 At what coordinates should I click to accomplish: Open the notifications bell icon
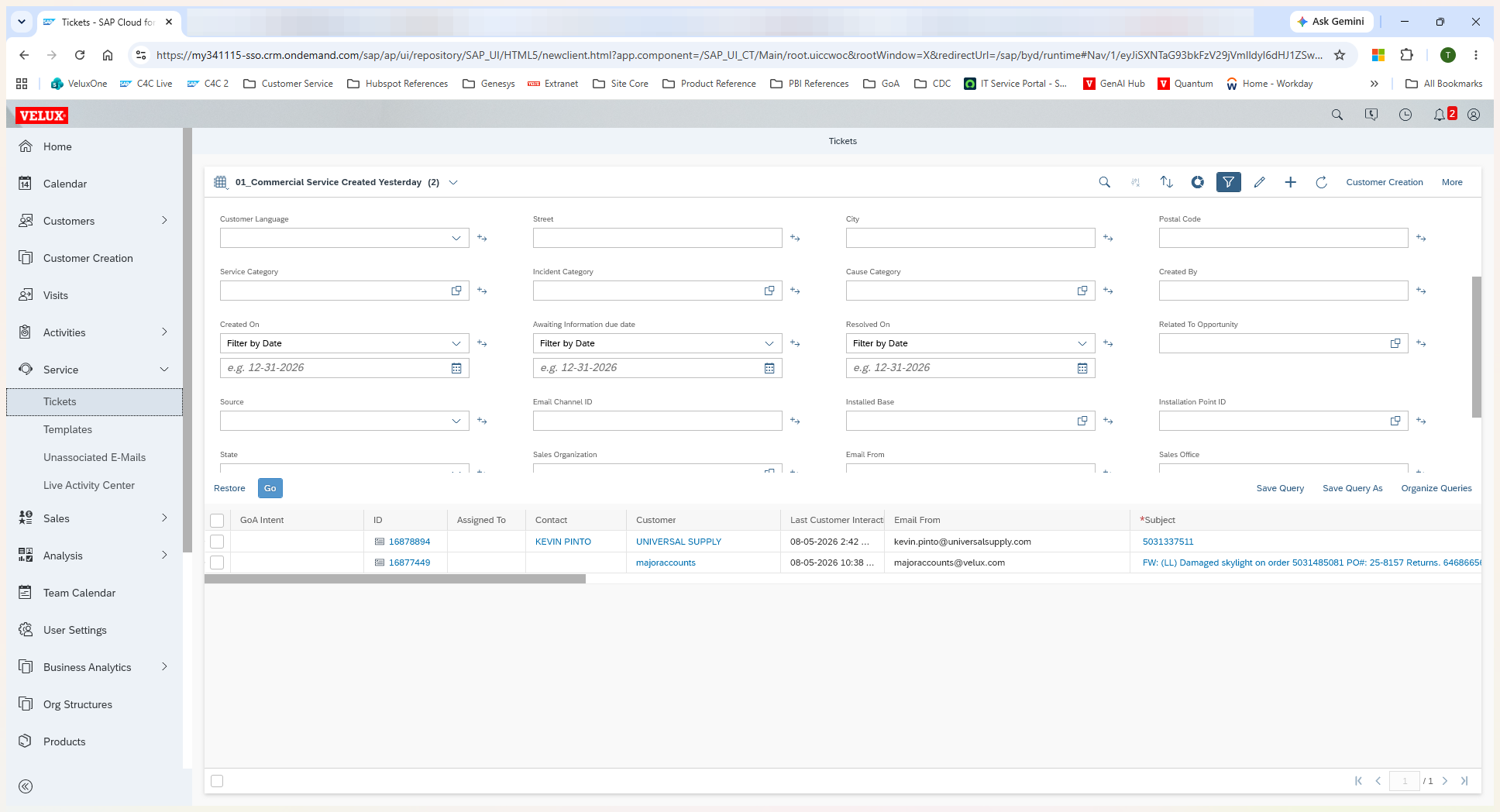point(1439,115)
